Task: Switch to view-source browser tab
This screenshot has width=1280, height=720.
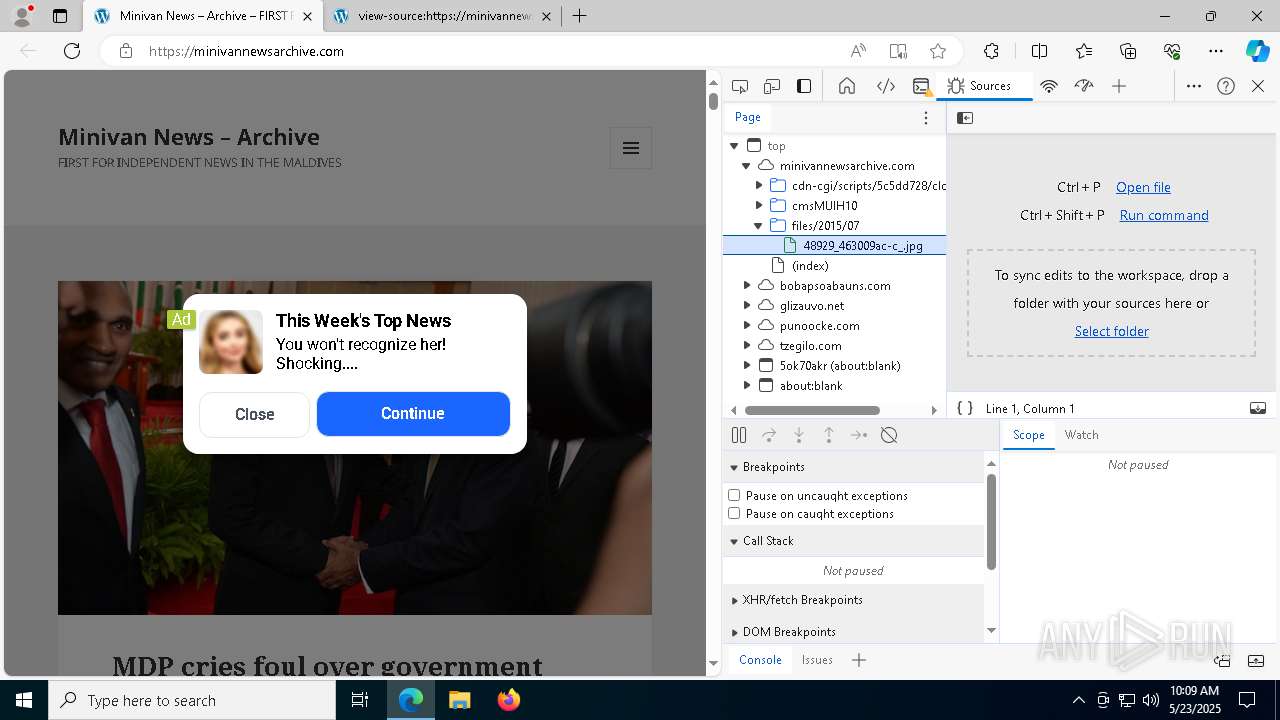Action: point(445,16)
